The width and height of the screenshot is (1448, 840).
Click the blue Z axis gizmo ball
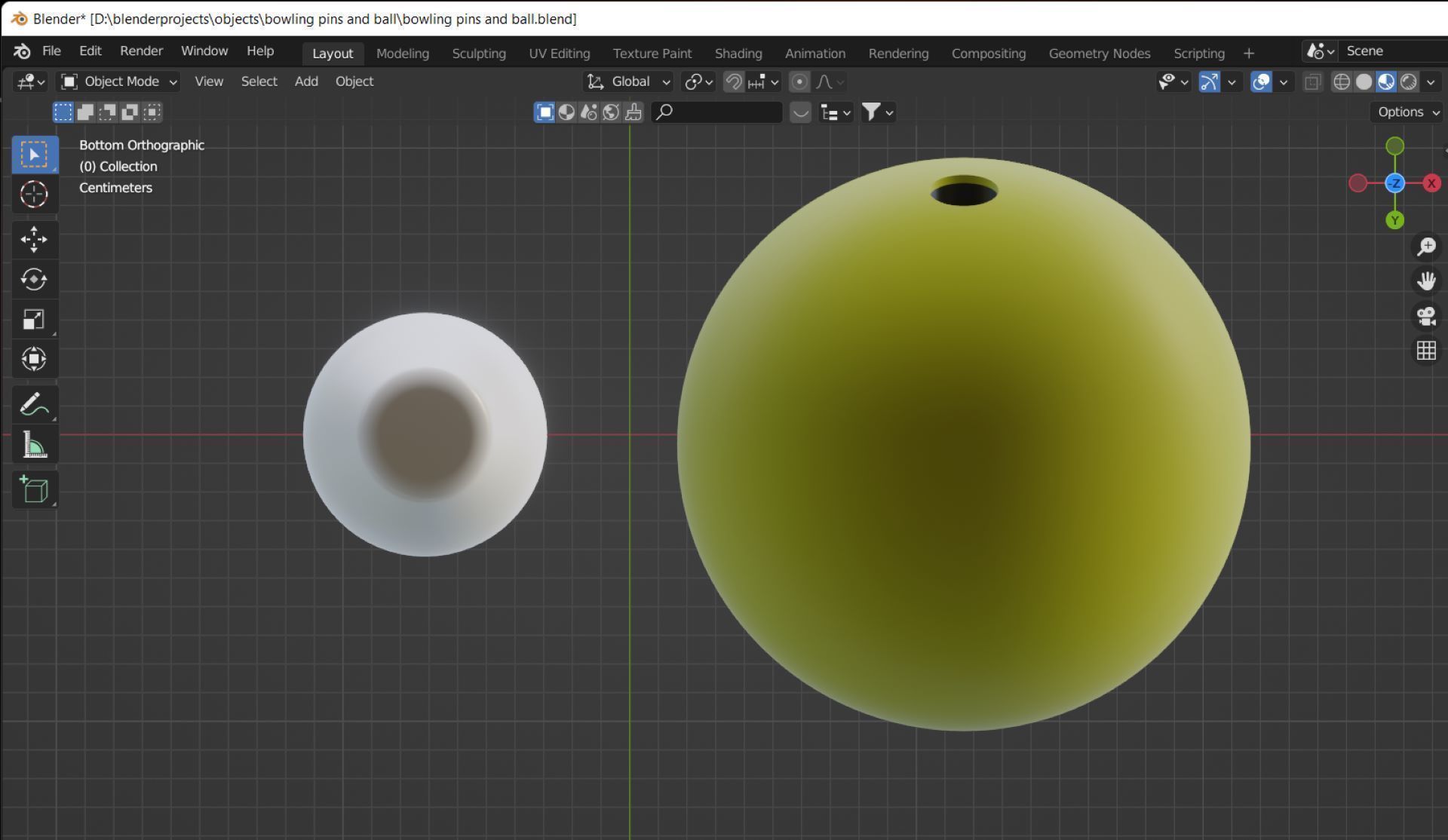(1395, 183)
